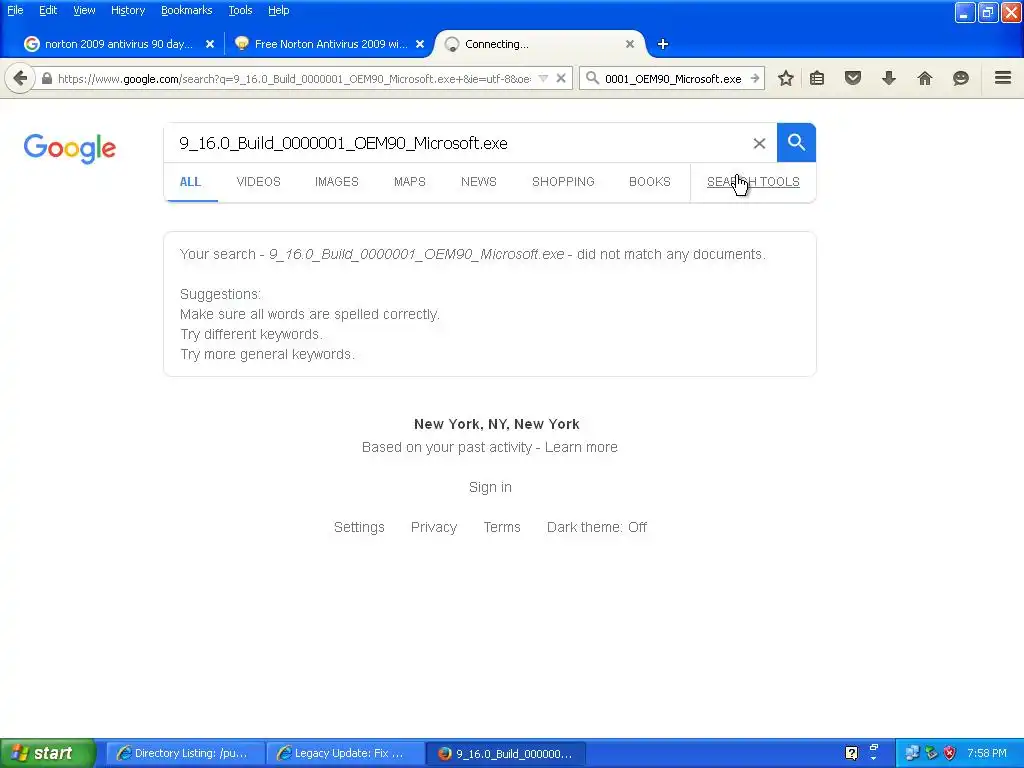Click the Hello chat bubble icon
Screen dimensions: 1024x768
[961, 79]
